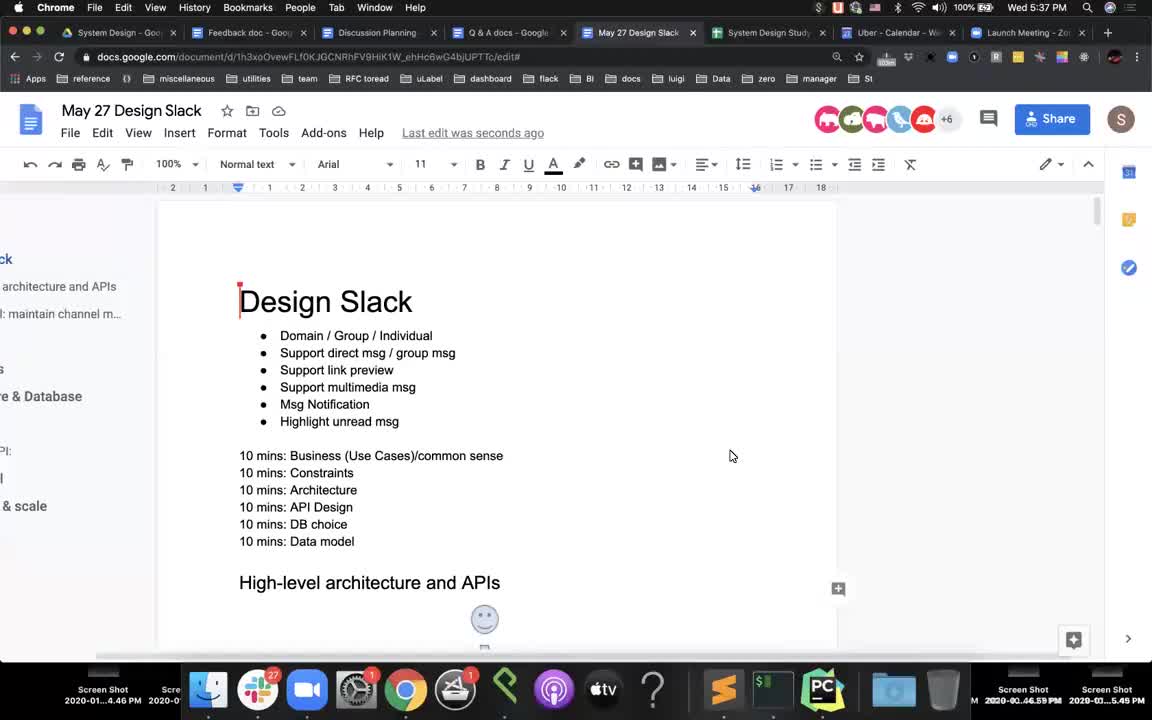Click the Print icon

tap(79, 165)
